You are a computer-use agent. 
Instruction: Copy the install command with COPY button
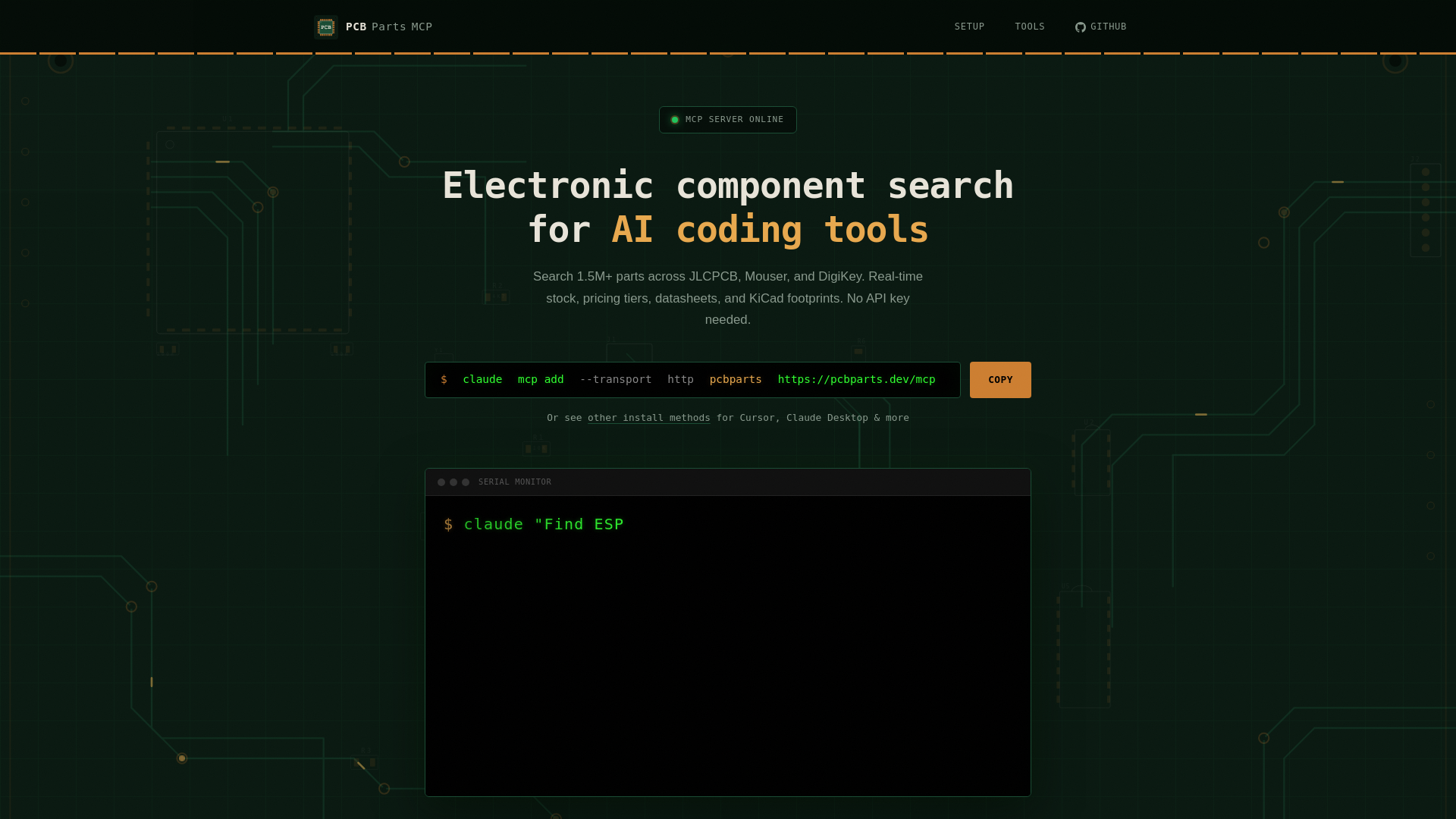click(x=1000, y=380)
